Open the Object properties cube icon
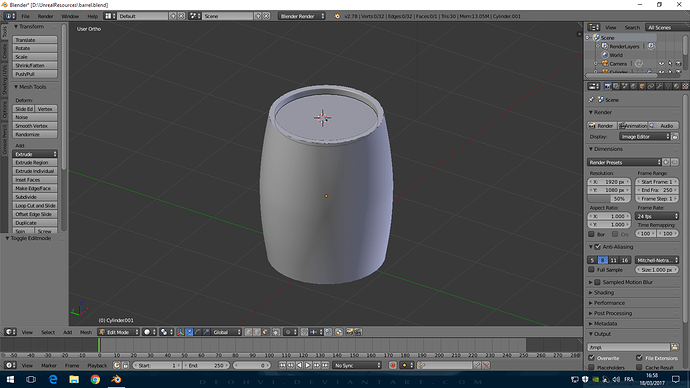 642,86
